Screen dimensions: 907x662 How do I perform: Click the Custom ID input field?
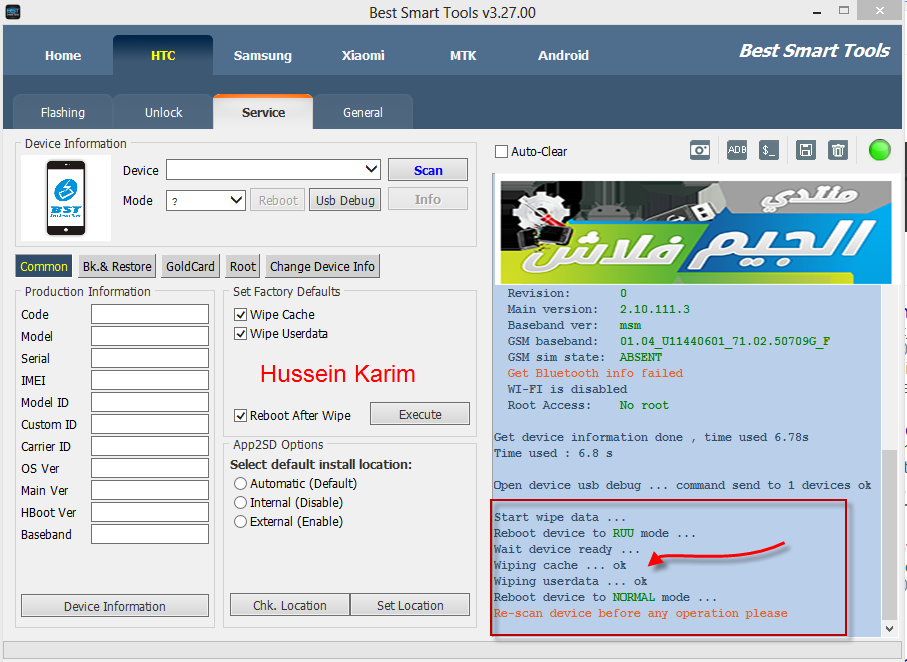150,424
